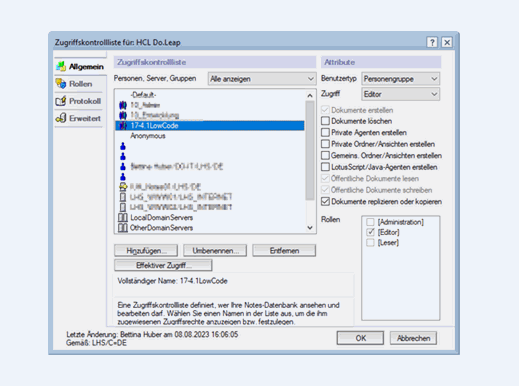Open the Protokoll tab
Image resolution: width=519 pixels, height=386 pixels.
point(79,101)
